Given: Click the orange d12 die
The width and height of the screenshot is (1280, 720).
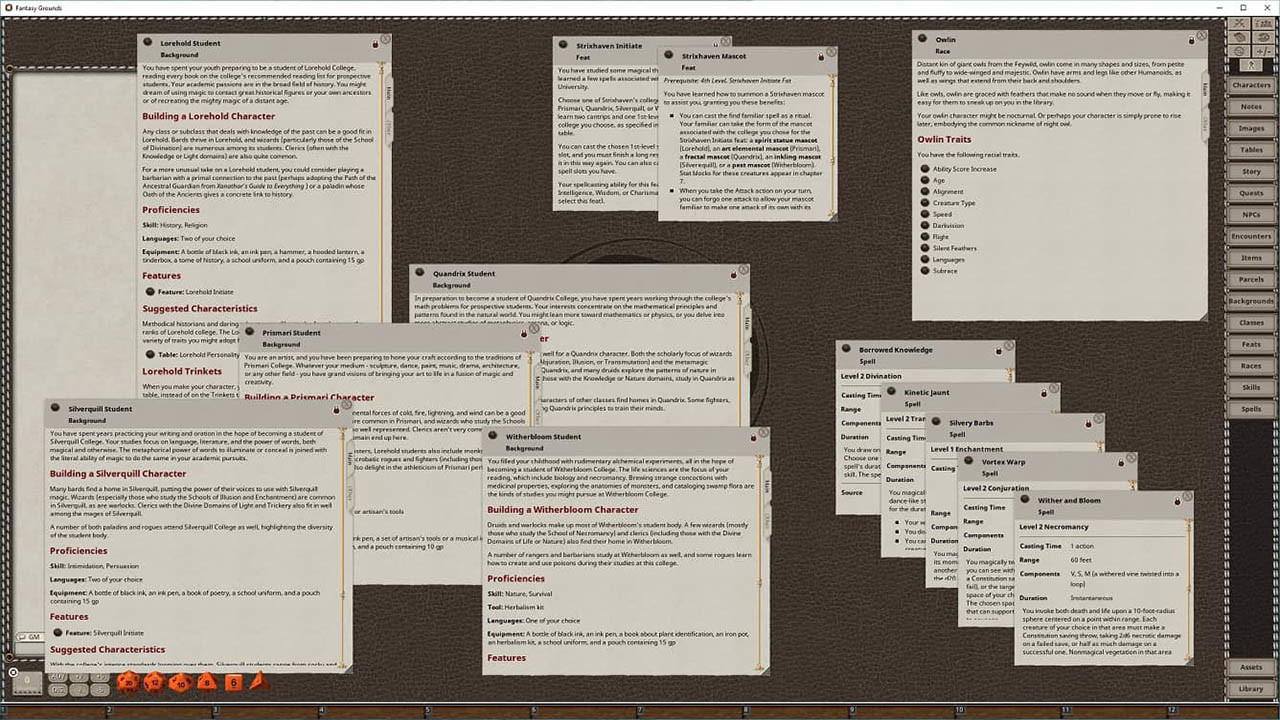Looking at the screenshot, I should click(x=154, y=682).
